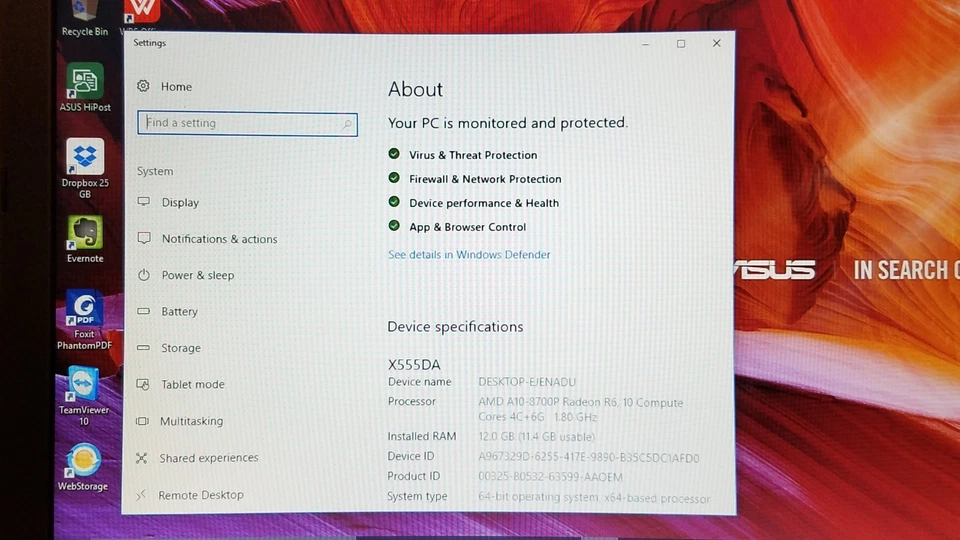Open the WebStorage desktop shortcut
Image resolution: width=960 pixels, height=540 pixels.
83,468
